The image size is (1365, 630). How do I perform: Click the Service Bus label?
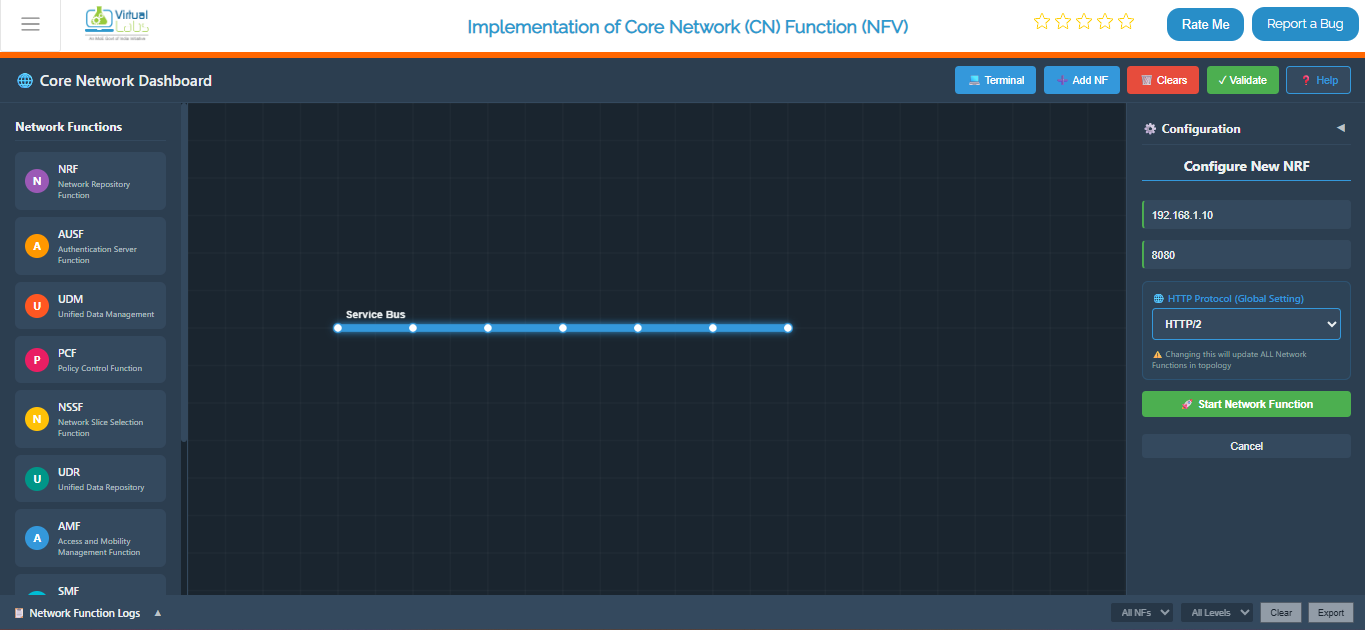point(376,314)
